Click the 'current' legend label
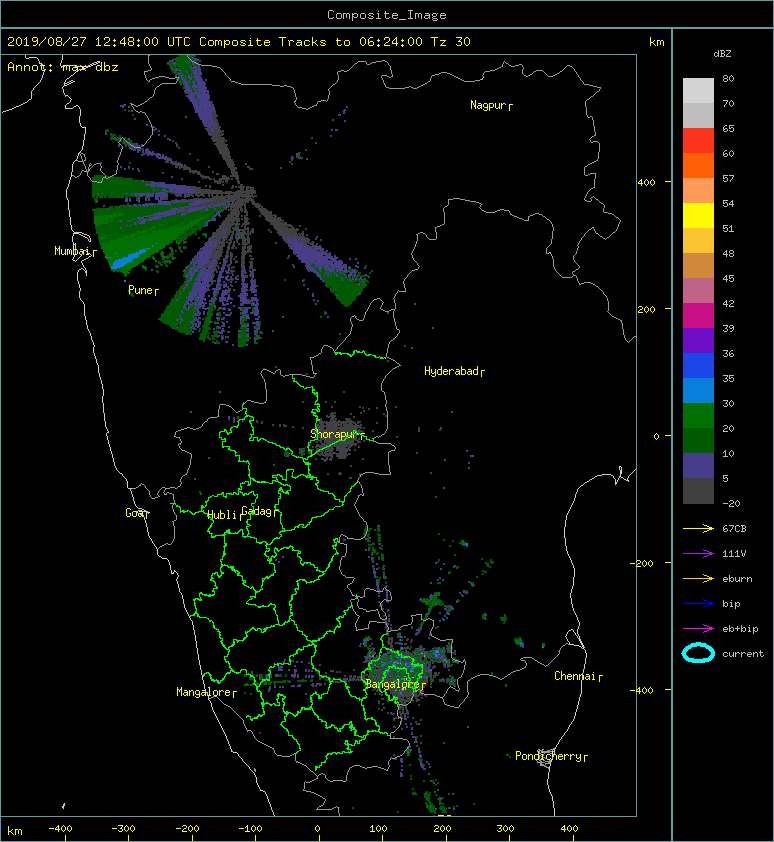774x842 pixels. pyautogui.click(x=743, y=654)
